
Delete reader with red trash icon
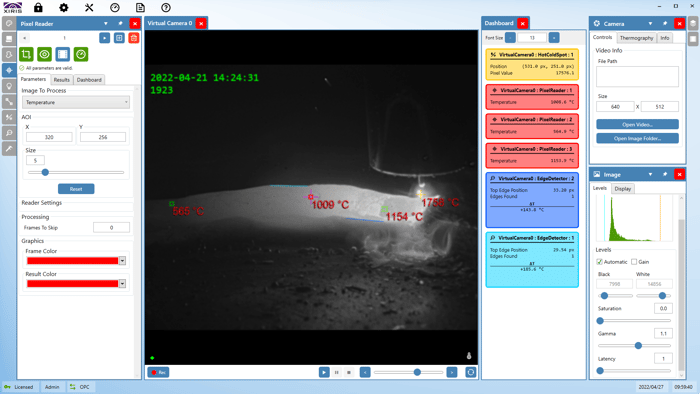click(x=133, y=38)
